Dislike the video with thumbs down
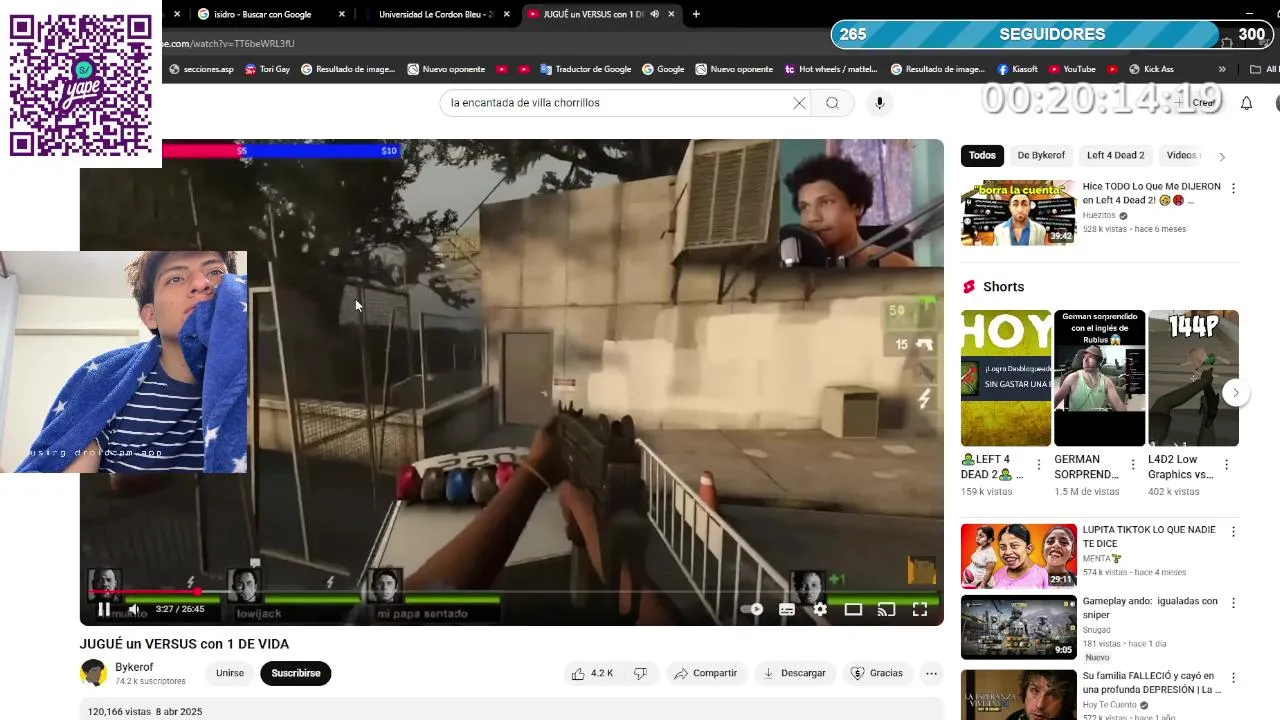This screenshot has height=720, width=1280. click(x=641, y=673)
